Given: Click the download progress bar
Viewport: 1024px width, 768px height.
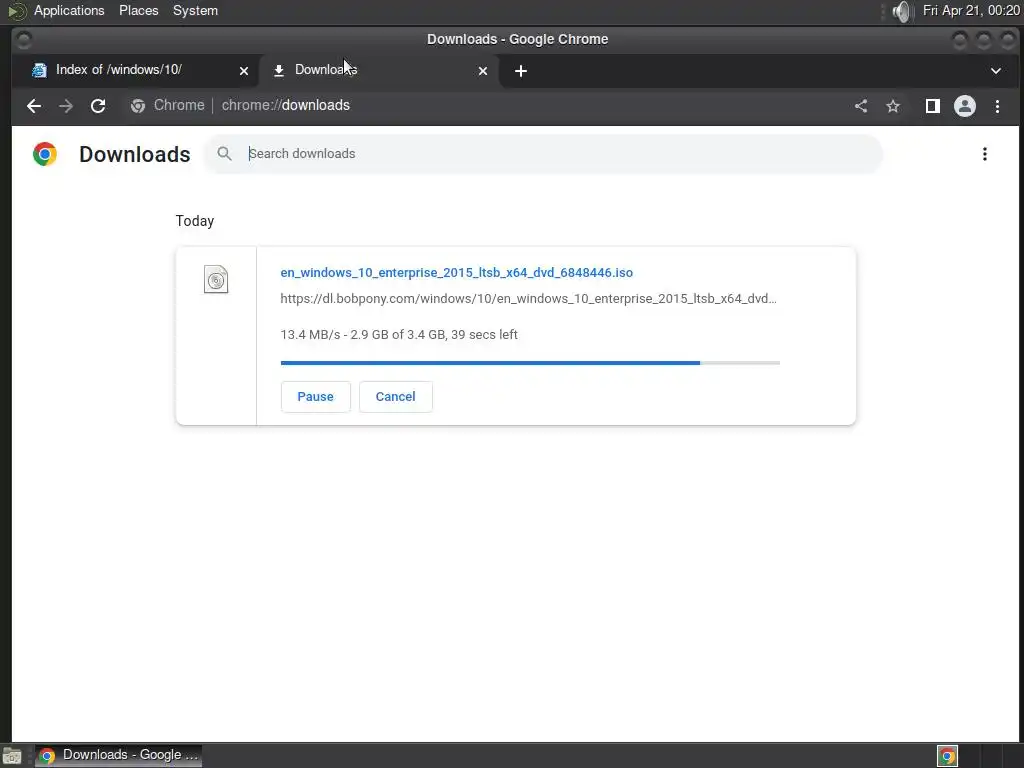Looking at the screenshot, I should tap(530, 362).
